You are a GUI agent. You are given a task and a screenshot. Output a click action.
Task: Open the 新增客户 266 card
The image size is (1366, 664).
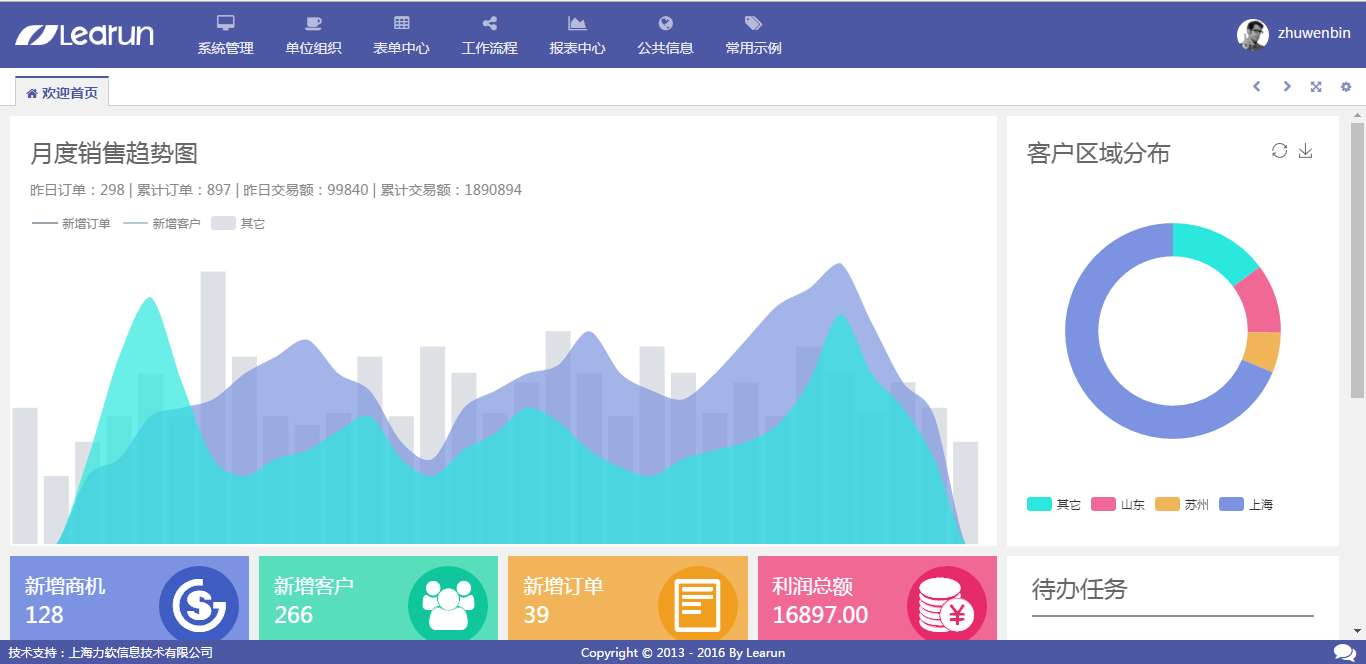point(378,598)
